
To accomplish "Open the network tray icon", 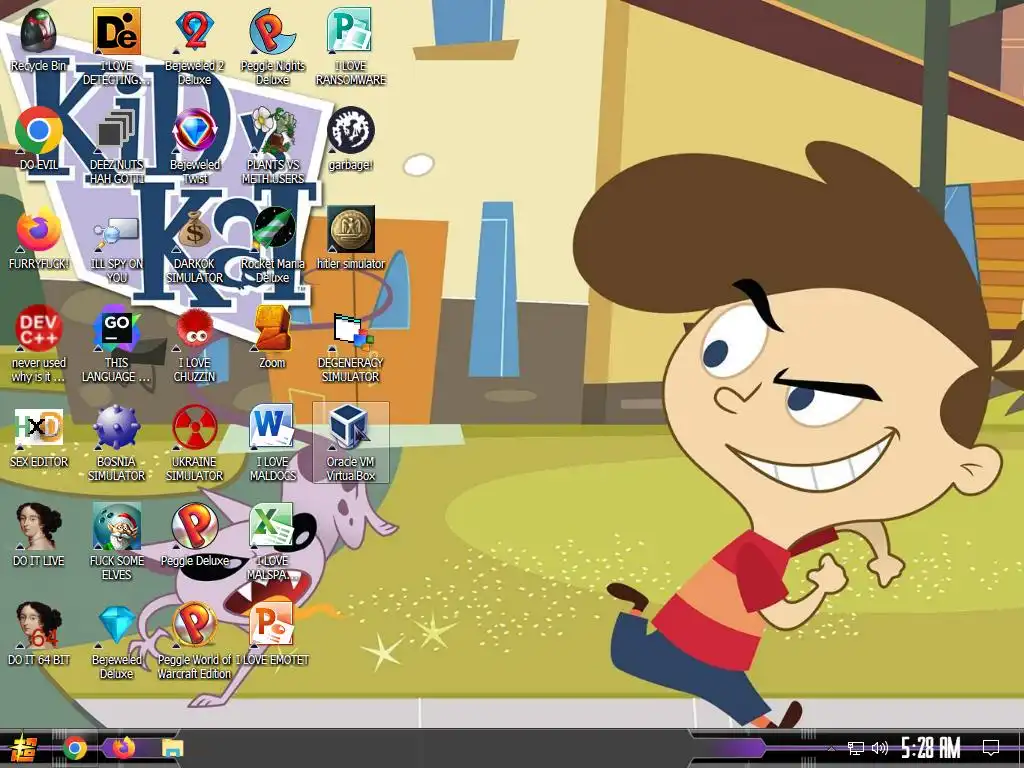I will (x=855, y=748).
